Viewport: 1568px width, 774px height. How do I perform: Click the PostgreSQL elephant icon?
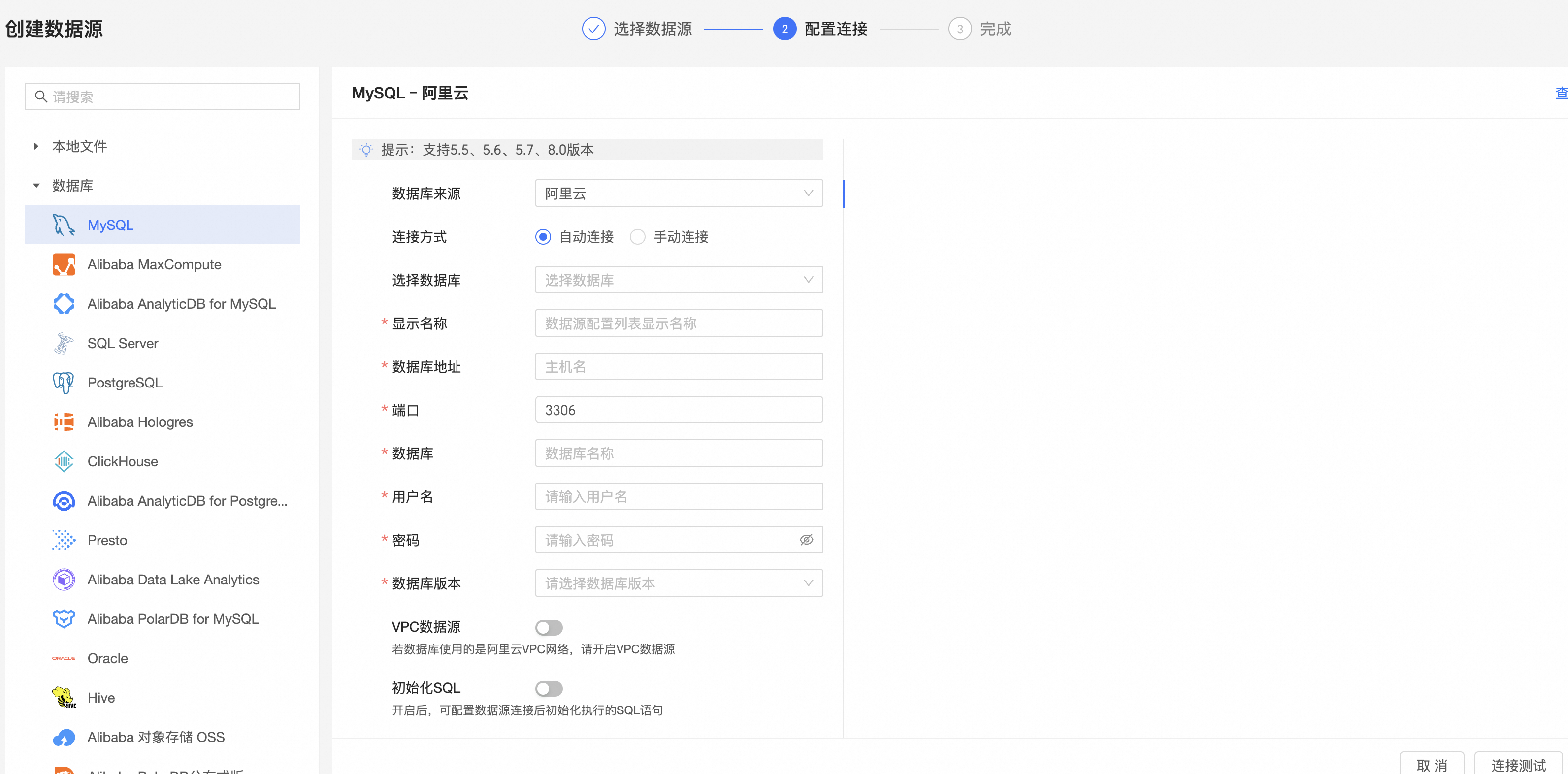(x=64, y=383)
